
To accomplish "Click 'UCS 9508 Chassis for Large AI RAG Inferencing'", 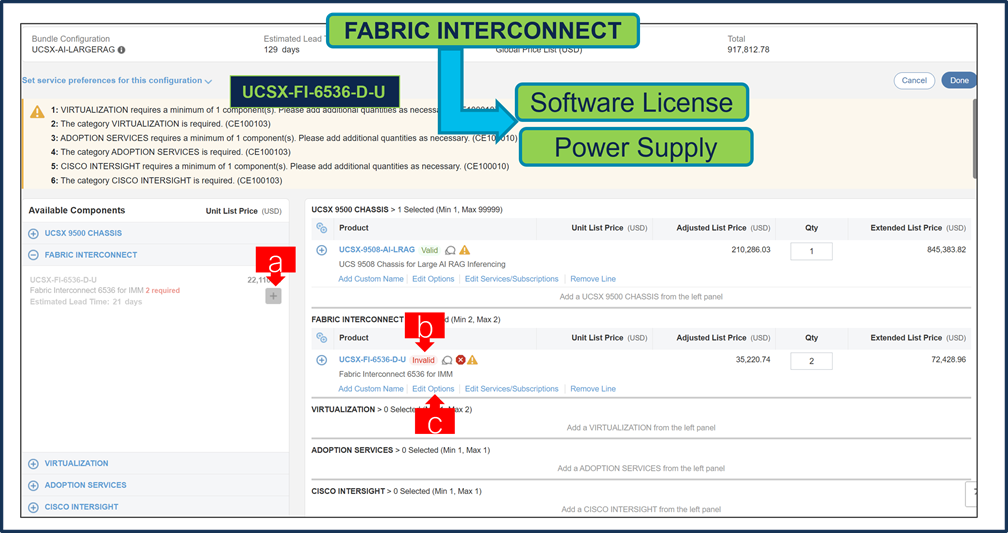I will [x=422, y=264].
